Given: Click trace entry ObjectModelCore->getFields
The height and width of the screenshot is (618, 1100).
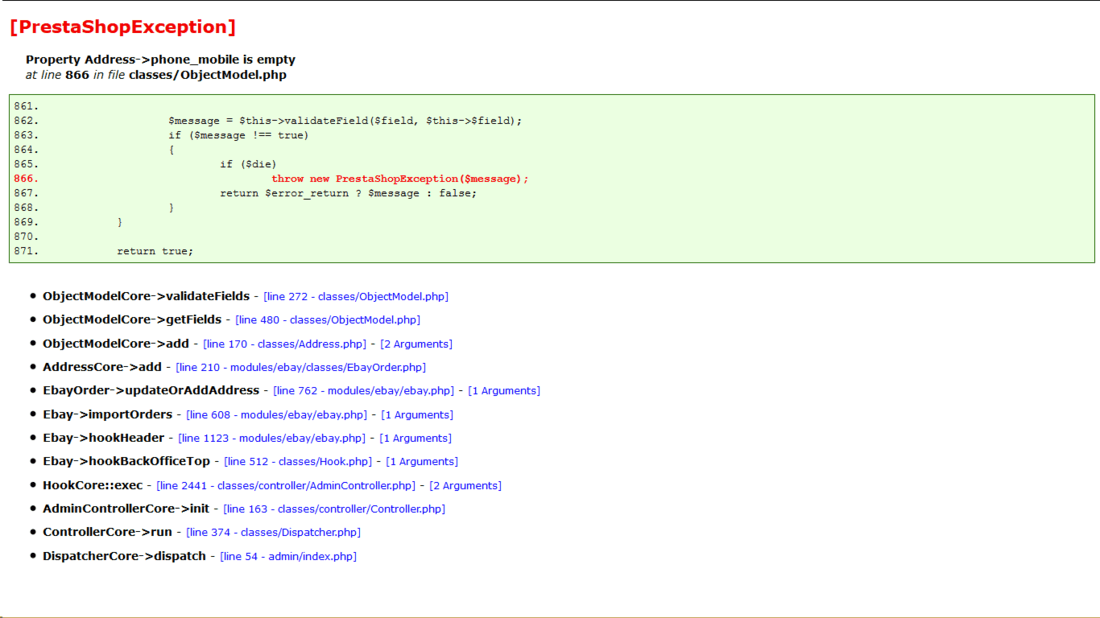Looking at the screenshot, I should (132, 319).
